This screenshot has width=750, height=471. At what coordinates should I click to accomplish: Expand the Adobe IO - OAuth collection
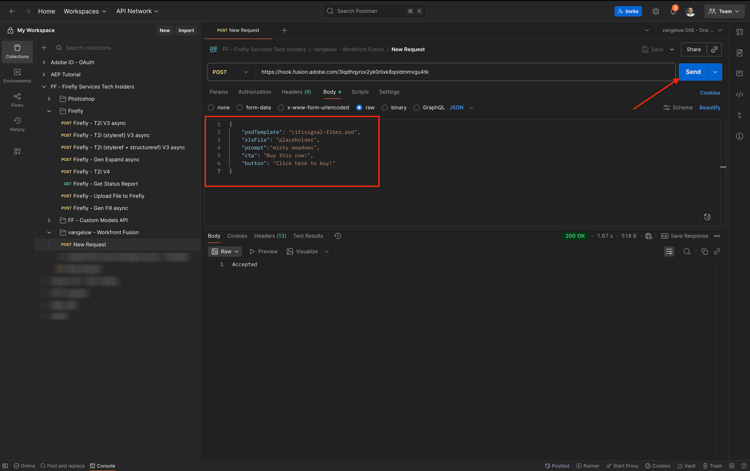[x=44, y=62]
